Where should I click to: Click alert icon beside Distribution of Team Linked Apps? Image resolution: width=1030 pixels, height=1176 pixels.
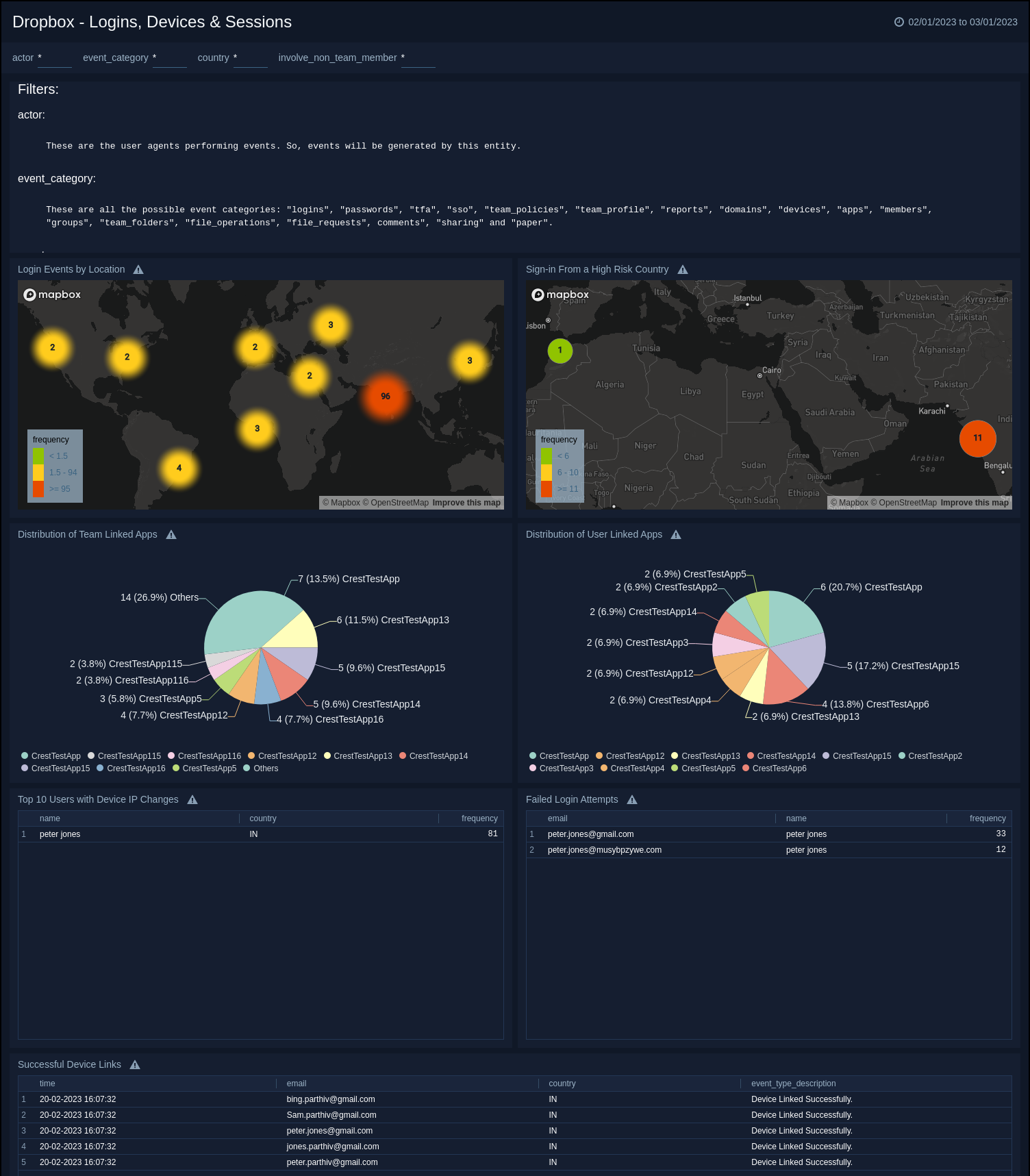(x=171, y=535)
